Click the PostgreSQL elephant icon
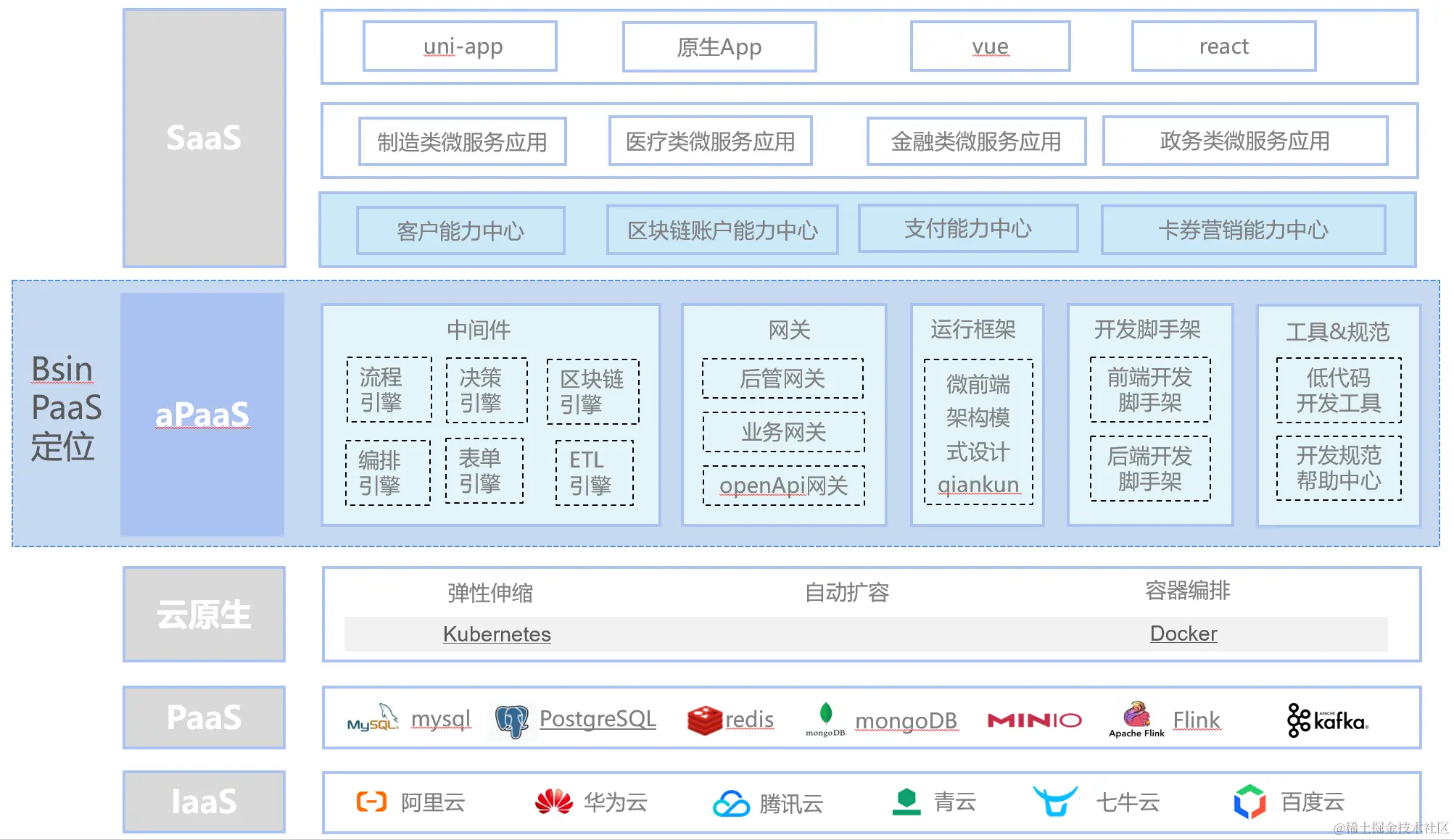 (512, 721)
